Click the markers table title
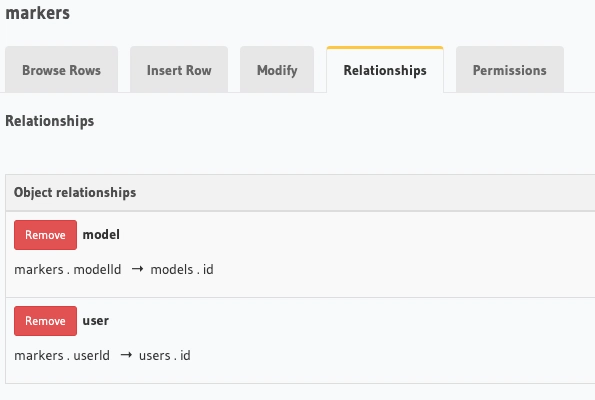This screenshot has height=400, width=595. click(38, 13)
